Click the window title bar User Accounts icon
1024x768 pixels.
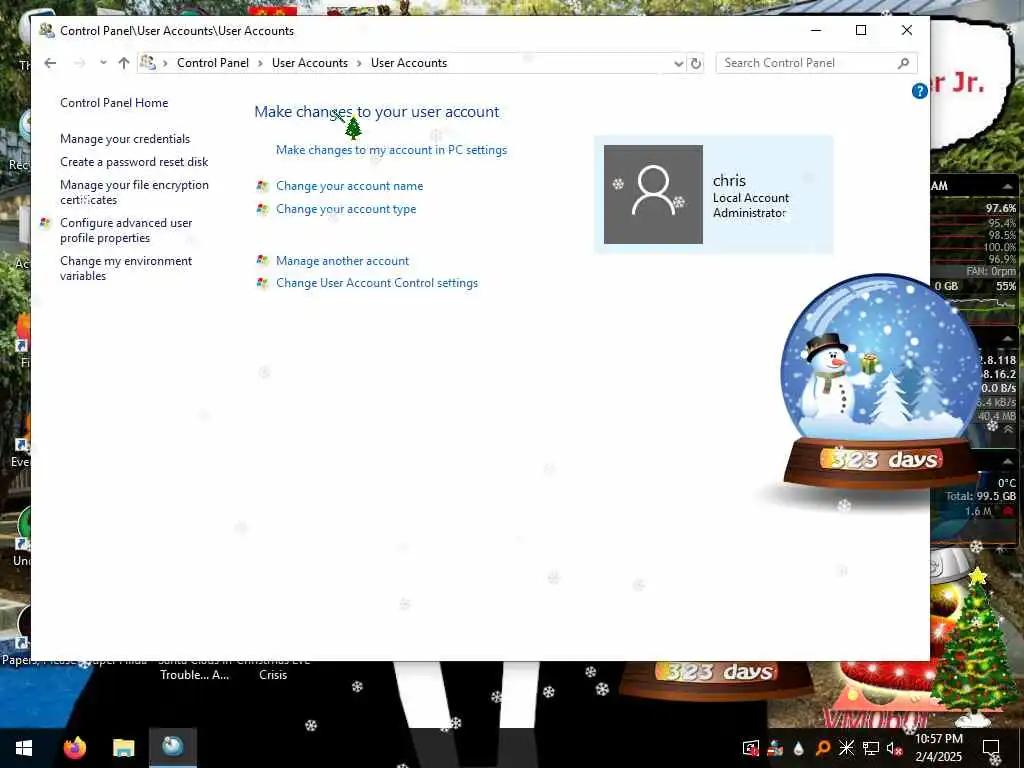[46, 30]
